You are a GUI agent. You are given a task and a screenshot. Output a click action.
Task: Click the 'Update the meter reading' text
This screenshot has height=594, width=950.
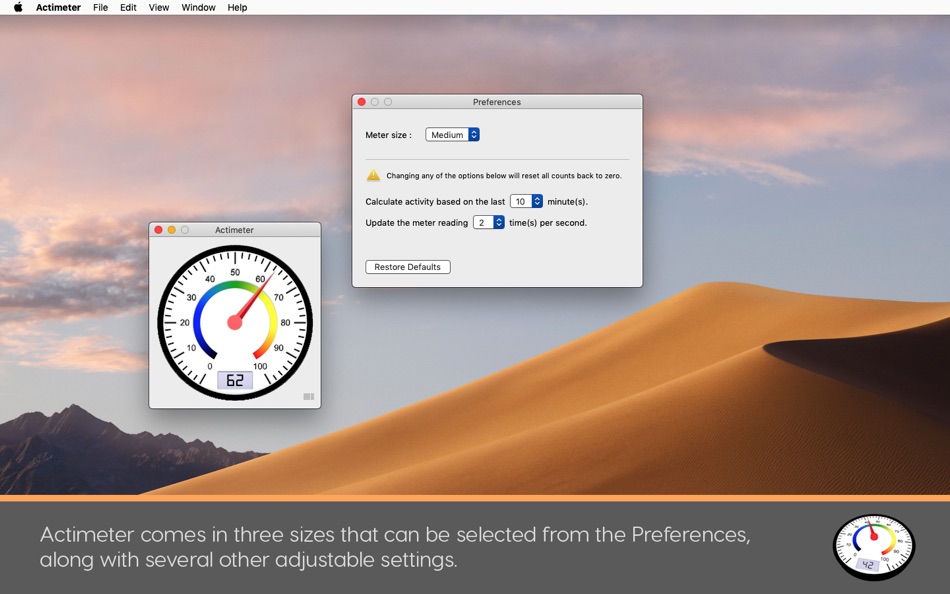click(417, 222)
